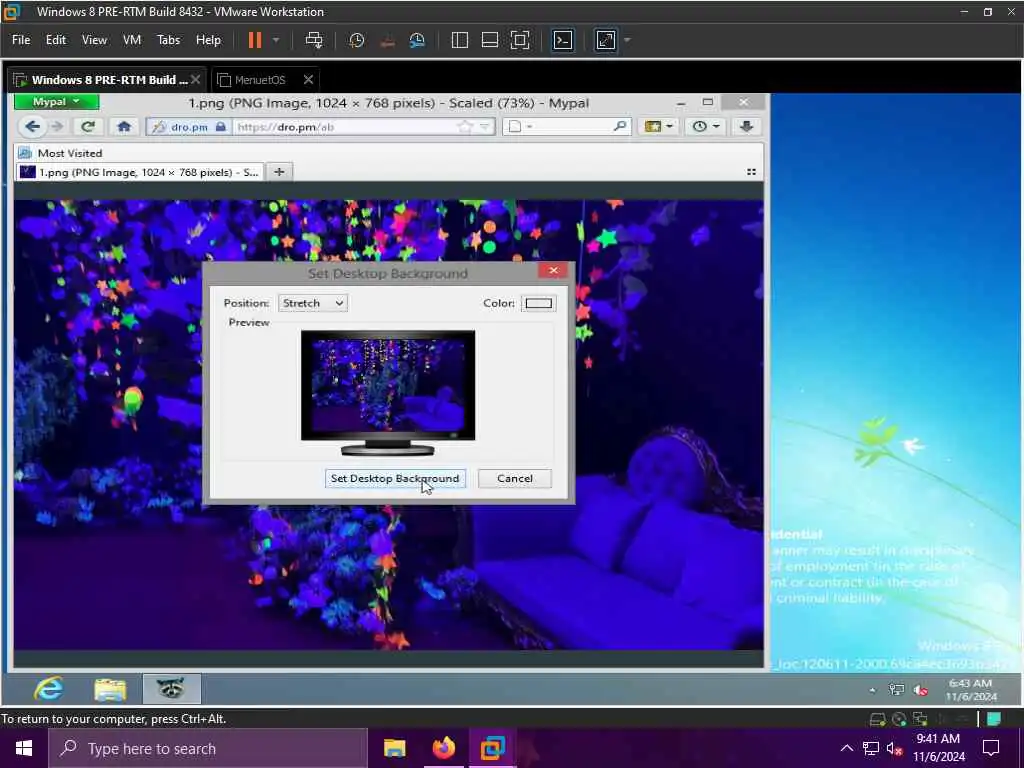Viewport: 1024px width, 768px height.
Task: Open the VMware Edit menu
Action: 56,40
